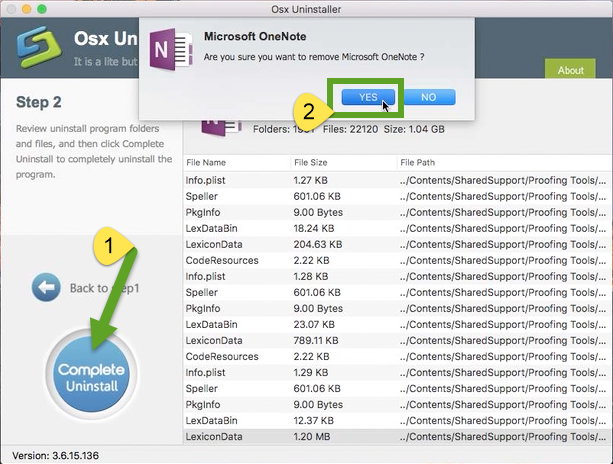Select the Info.plist row sized 1.28 KB
Image resolution: width=613 pixels, height=464 pixels.
click(397, 276)
